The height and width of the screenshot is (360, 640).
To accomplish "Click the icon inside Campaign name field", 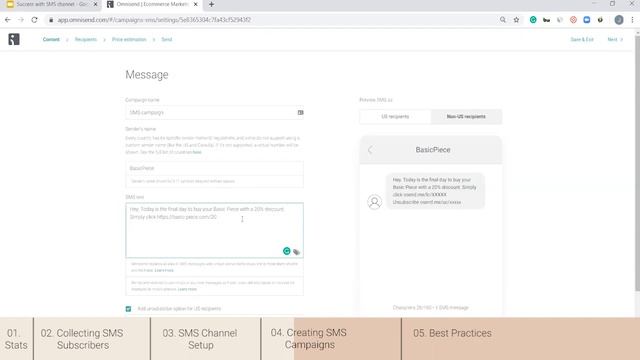I will 300,112.
